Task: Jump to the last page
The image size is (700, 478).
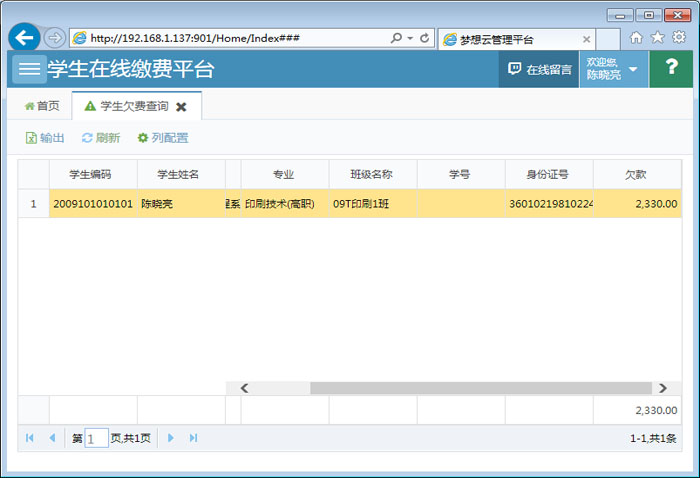Action: point(194,438)
